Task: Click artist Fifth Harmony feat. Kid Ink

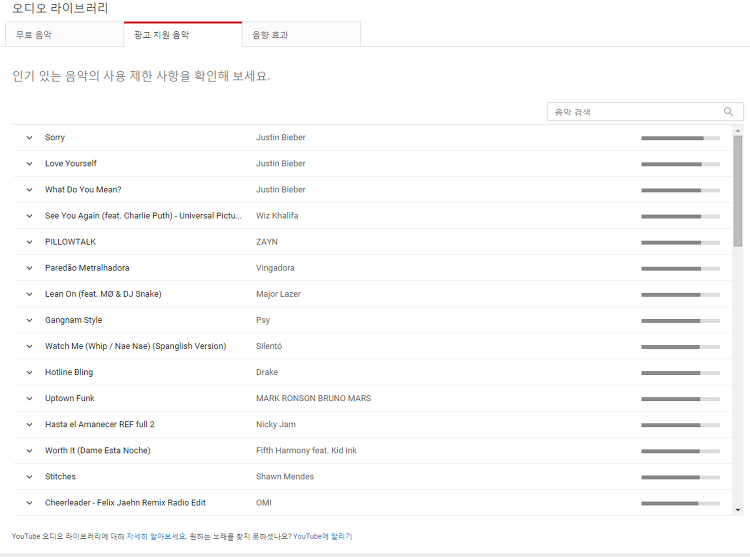Action: pyautogui.click(x=306, y=450)
